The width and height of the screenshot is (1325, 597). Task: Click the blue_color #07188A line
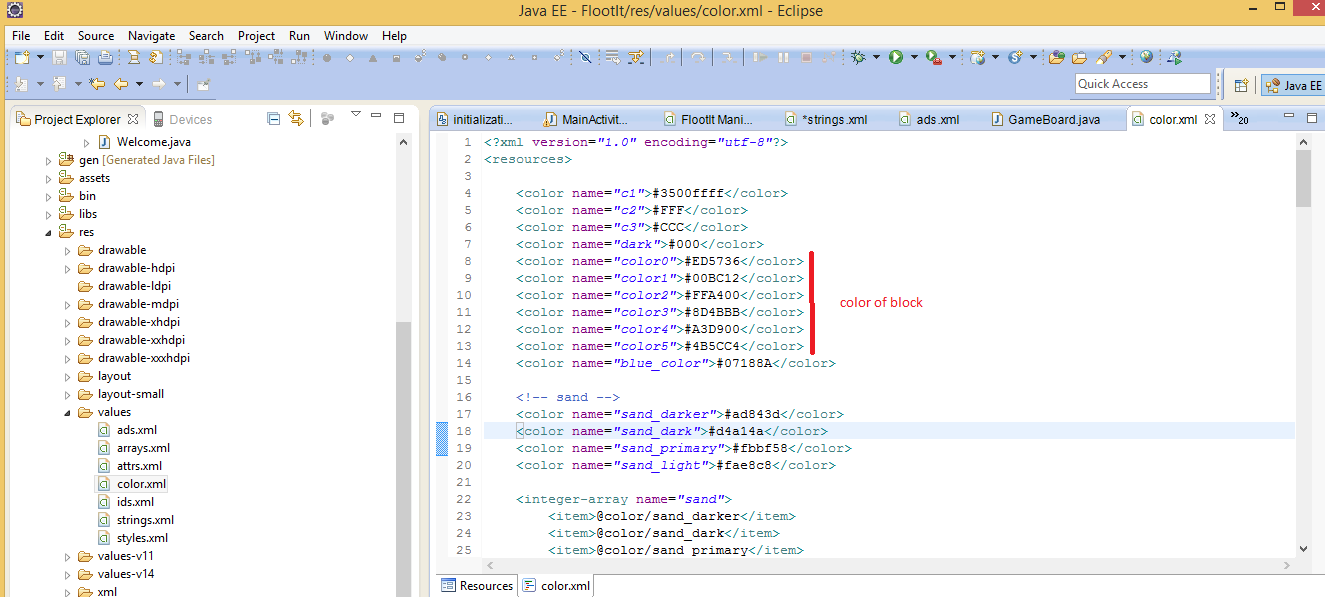[x=676, y=363]
